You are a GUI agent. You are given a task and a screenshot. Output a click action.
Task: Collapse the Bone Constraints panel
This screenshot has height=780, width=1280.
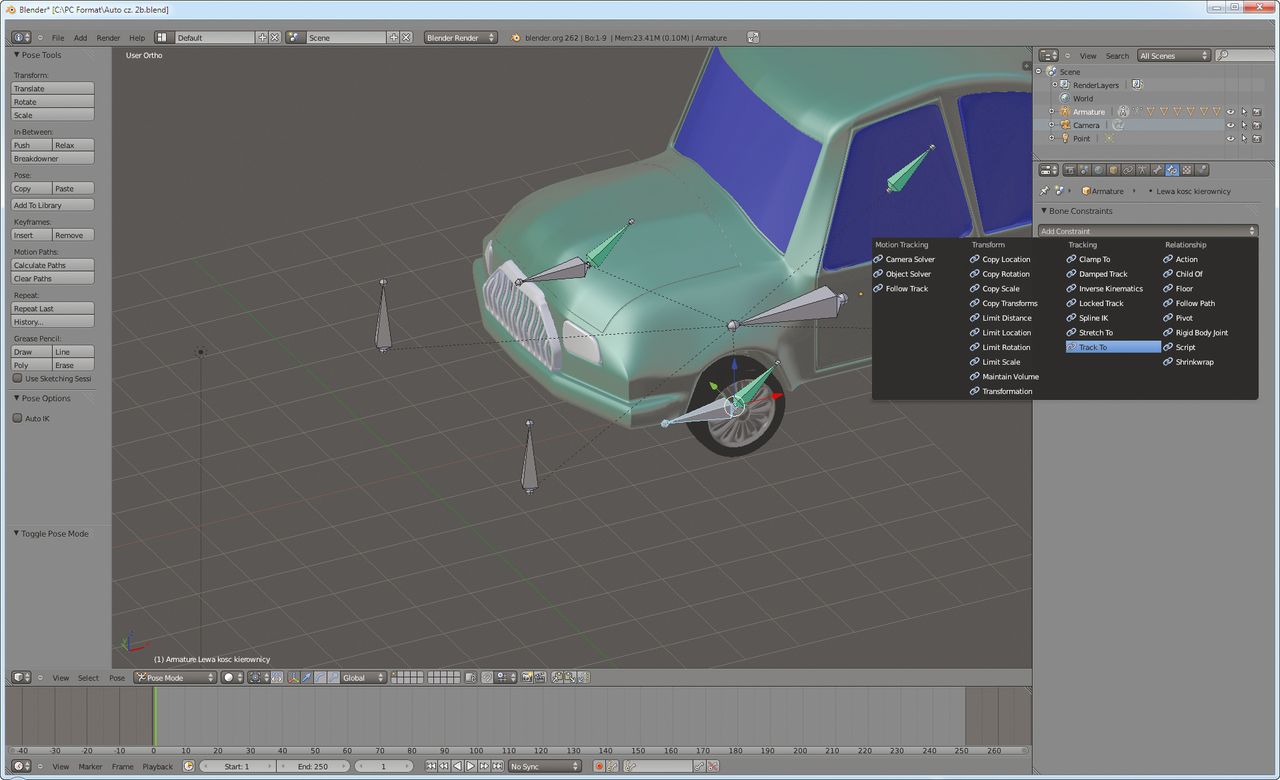[x=1045, y=211]
